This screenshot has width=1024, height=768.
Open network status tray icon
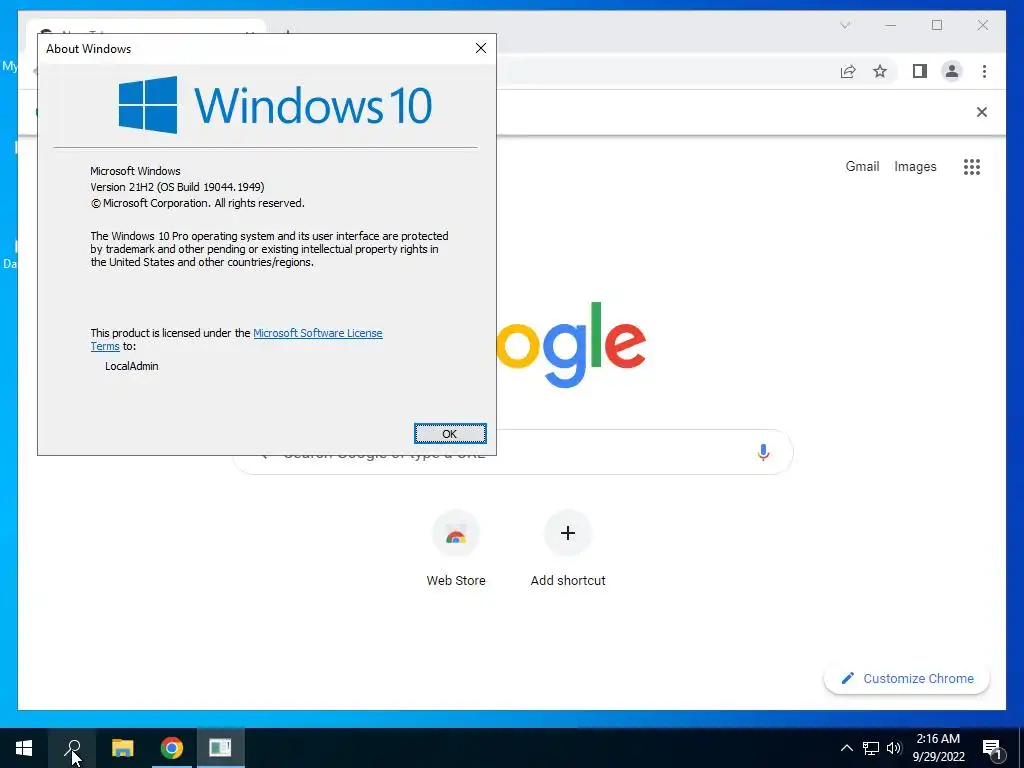click(871, 748)
